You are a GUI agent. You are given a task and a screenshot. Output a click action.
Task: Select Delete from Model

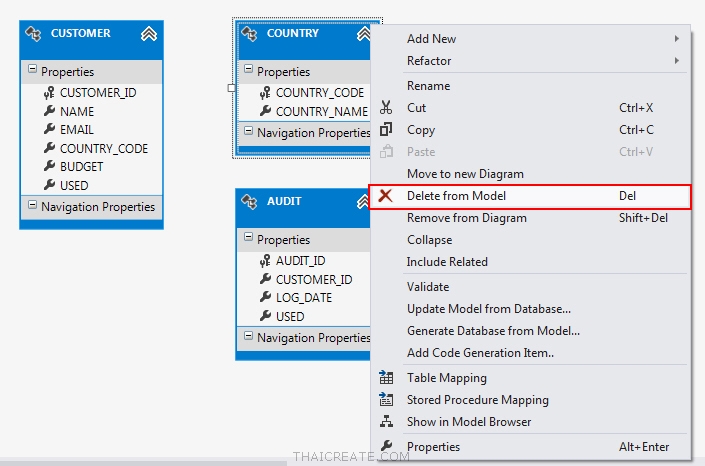[530, 197]
